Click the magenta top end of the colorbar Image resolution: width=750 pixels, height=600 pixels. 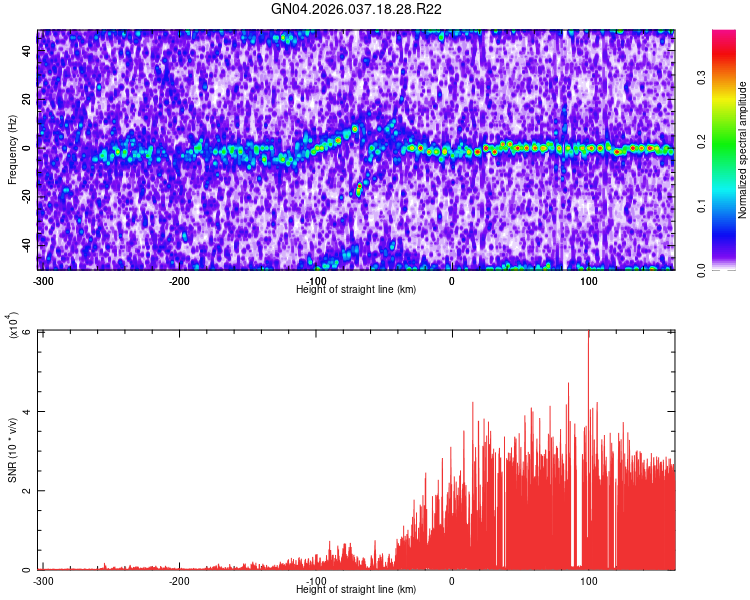pyautogui.click(x=724, y=36)
